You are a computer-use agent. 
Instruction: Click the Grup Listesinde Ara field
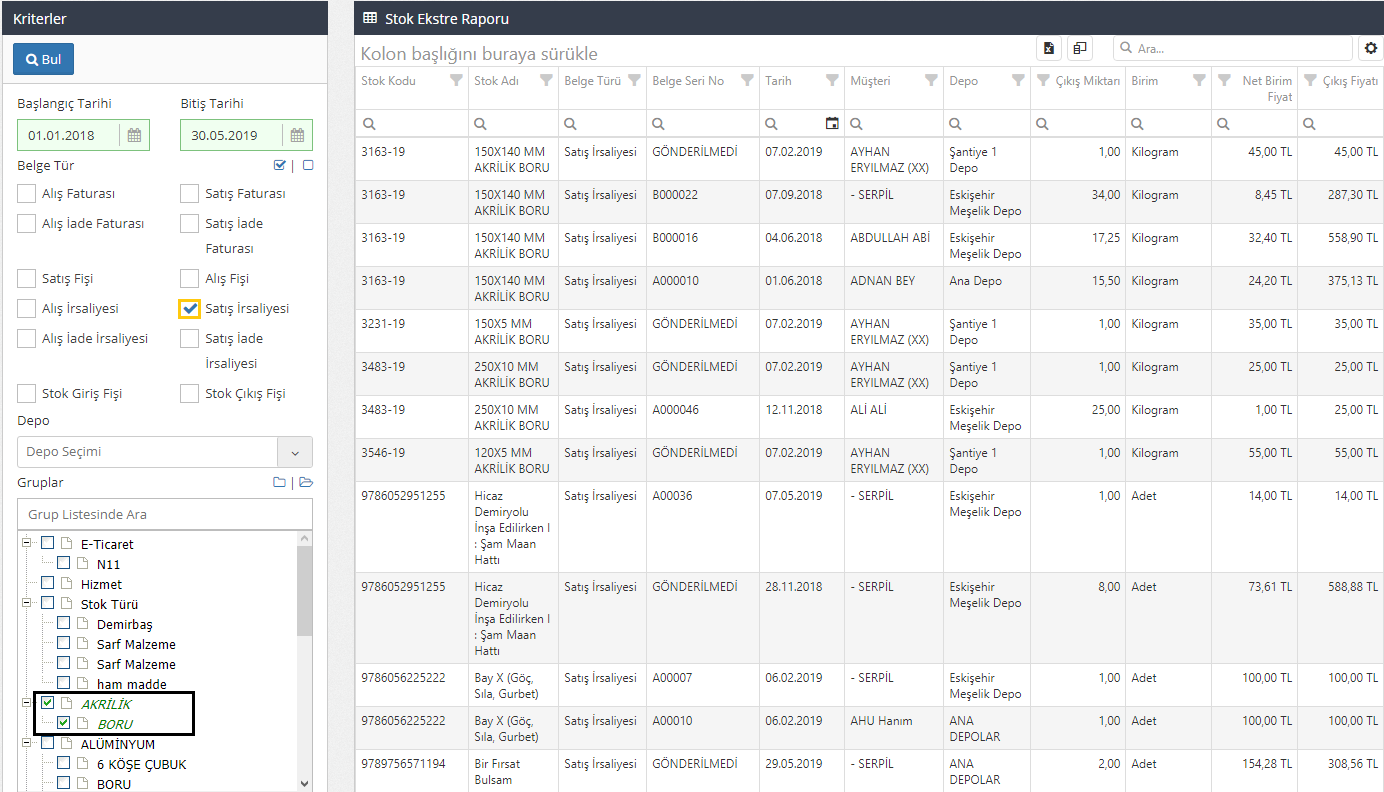coord(165,514)
